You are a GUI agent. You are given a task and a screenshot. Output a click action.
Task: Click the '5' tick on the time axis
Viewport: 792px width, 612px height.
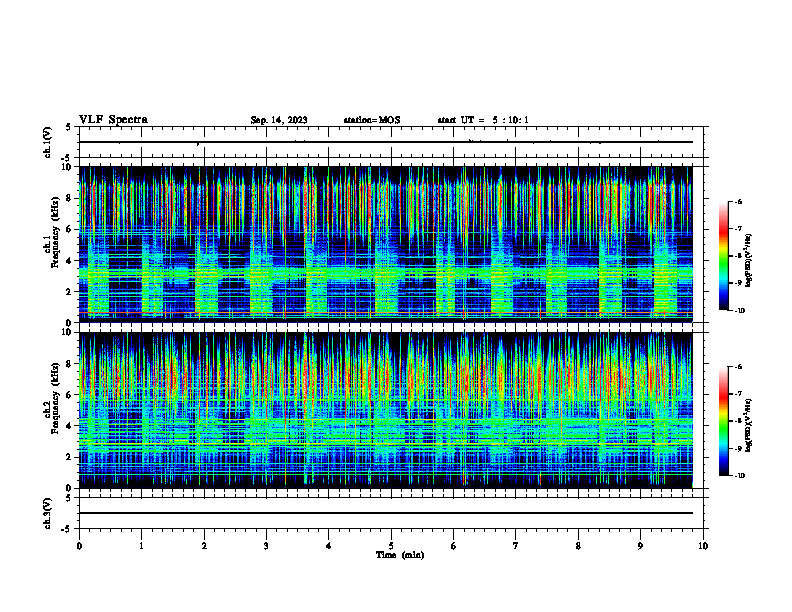(x=391, y=546)
